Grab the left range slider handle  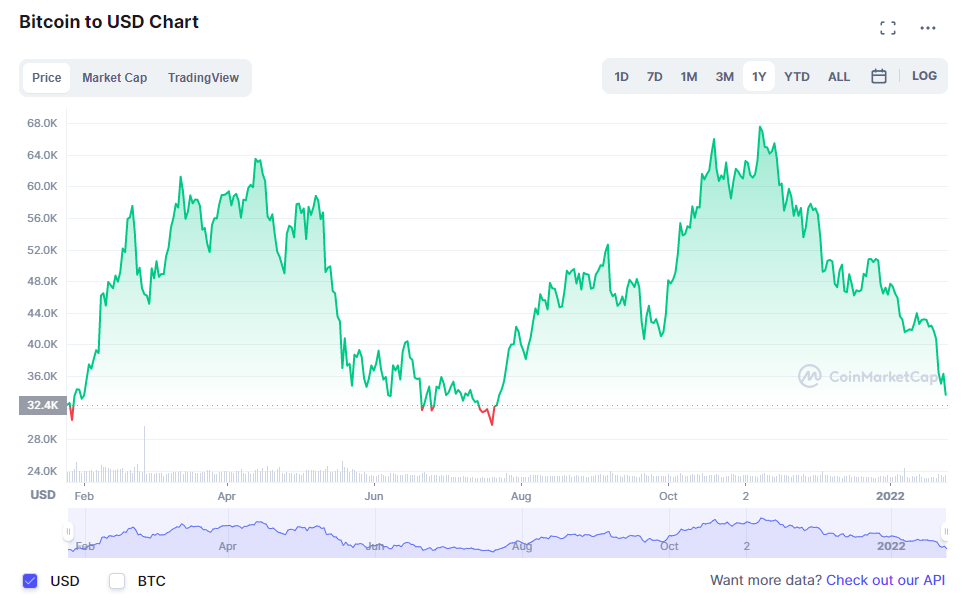pyautogui.click(x=69, y=532)
